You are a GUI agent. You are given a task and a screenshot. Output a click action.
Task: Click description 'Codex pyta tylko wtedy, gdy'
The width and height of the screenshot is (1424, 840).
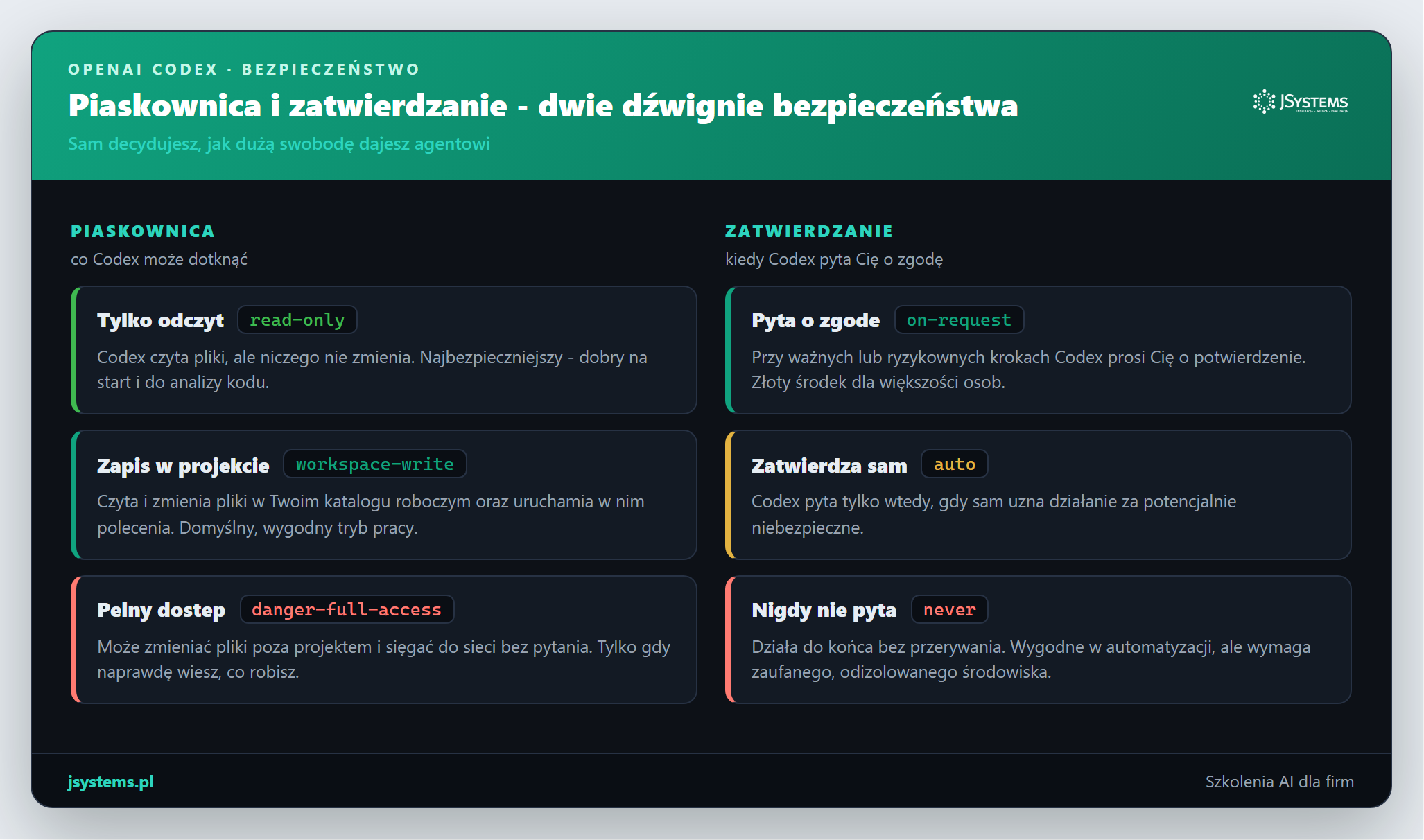tap(994, 514)
